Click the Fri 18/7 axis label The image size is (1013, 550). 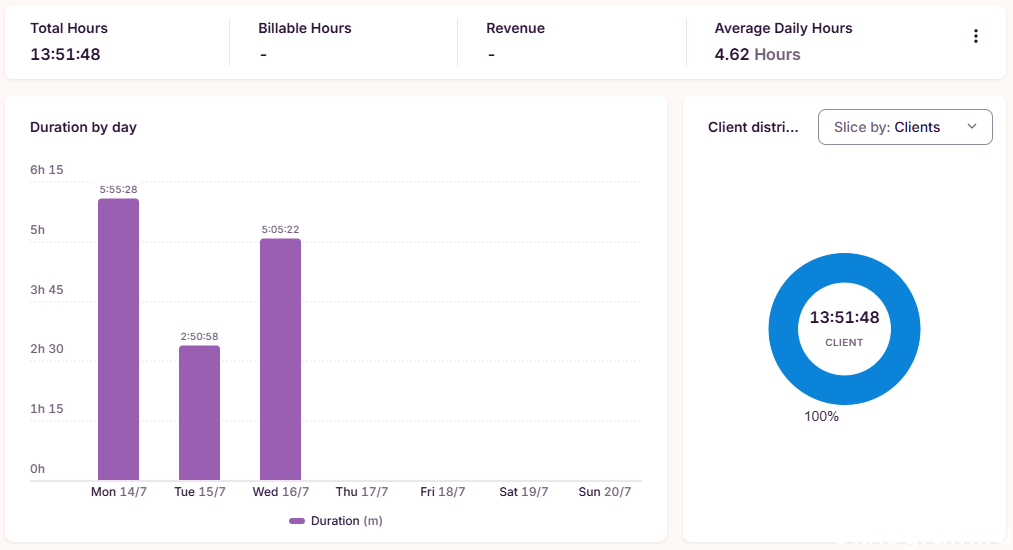tap(443, 492)
